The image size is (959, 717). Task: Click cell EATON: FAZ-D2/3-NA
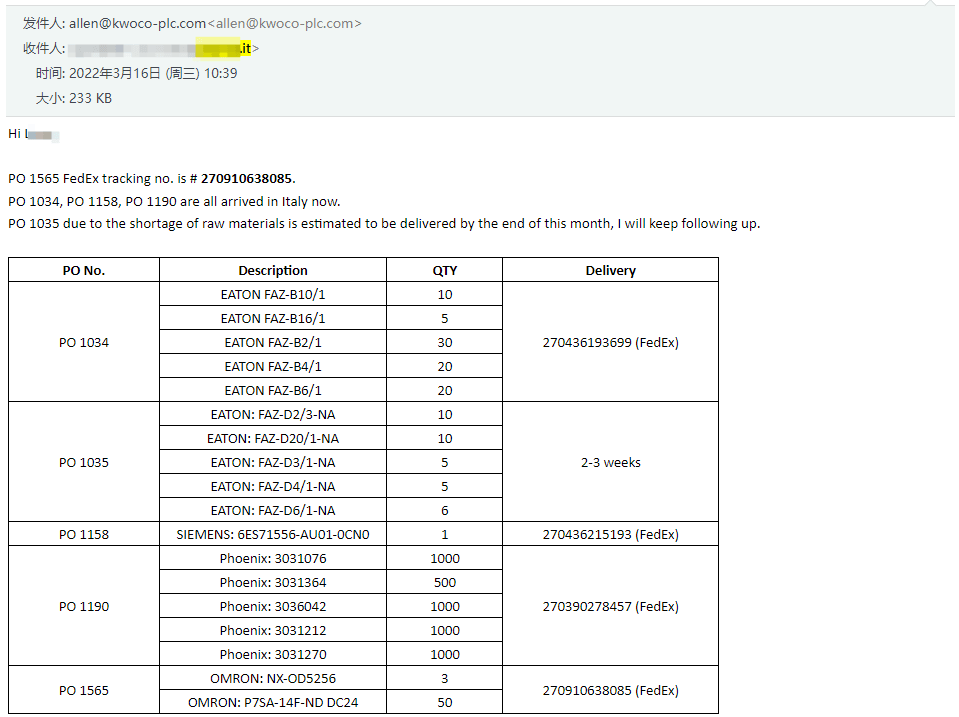(273, 414)
